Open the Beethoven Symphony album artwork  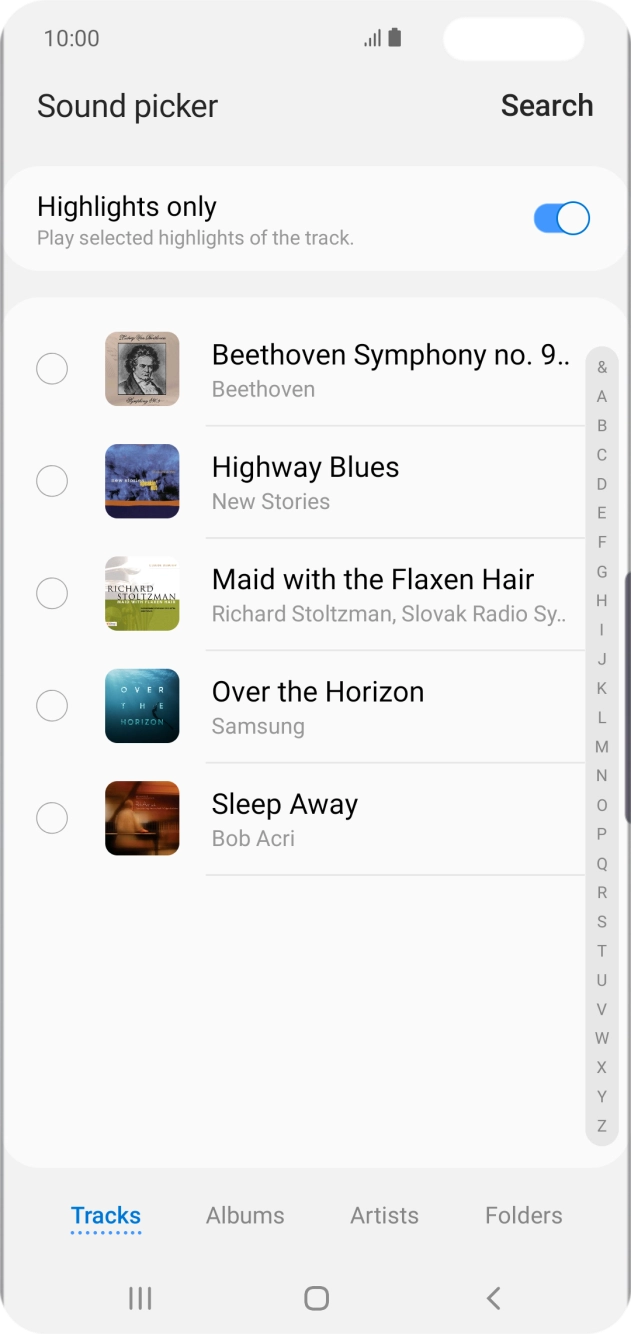pyautogui.click(x=142, y=368)
